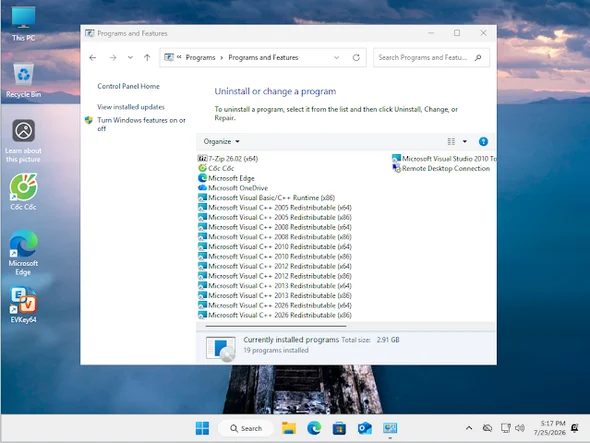Select Microsoft Visual Studio 2010 Tools entry
Screen dimensions: 590x443
pyautogui.click(x=444, y=158)
